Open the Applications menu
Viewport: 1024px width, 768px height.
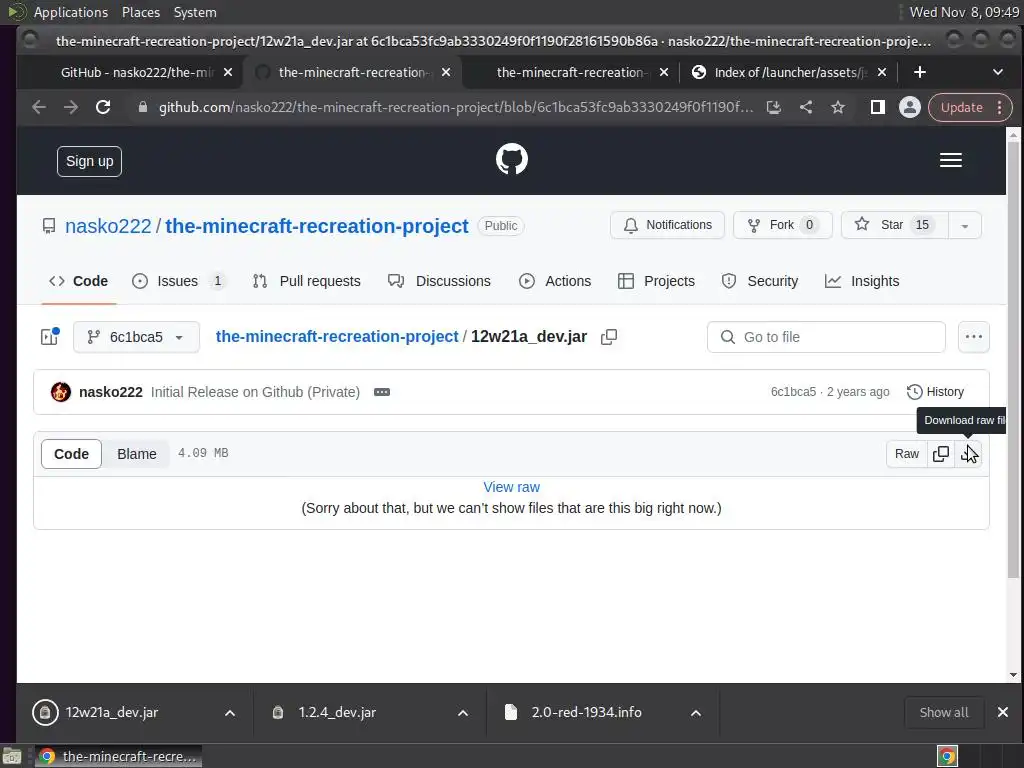pos(71,12)
